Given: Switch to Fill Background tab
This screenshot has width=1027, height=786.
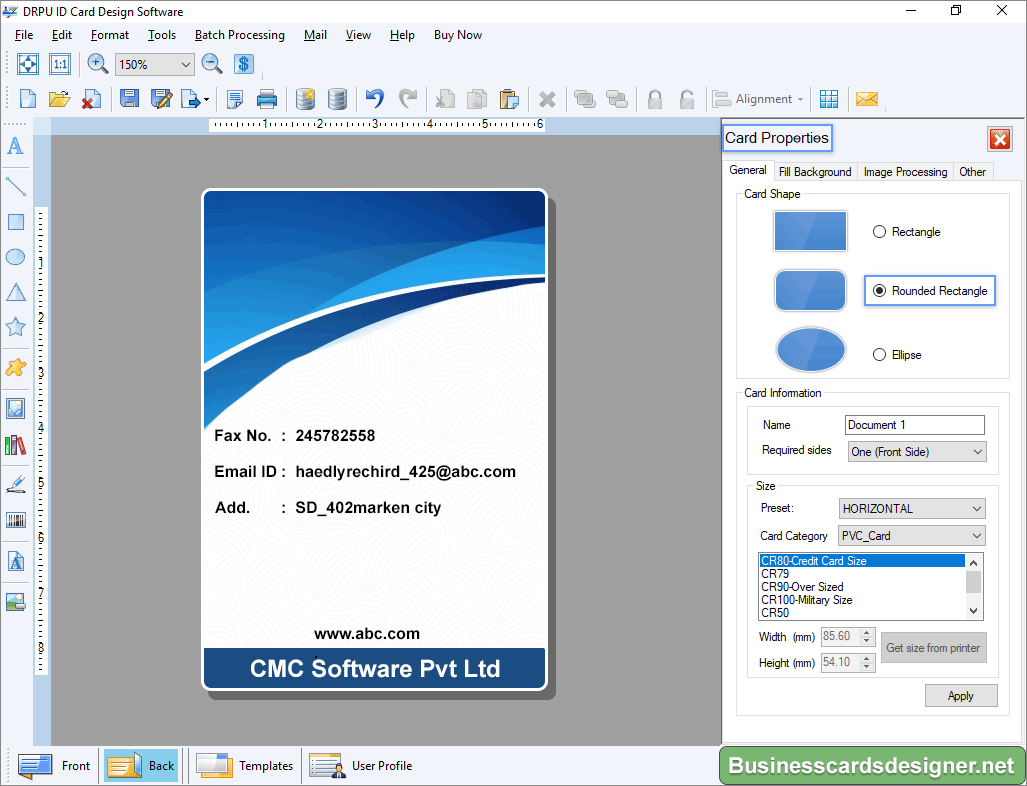Looking at the screenshot, I should tap(815, 172).
